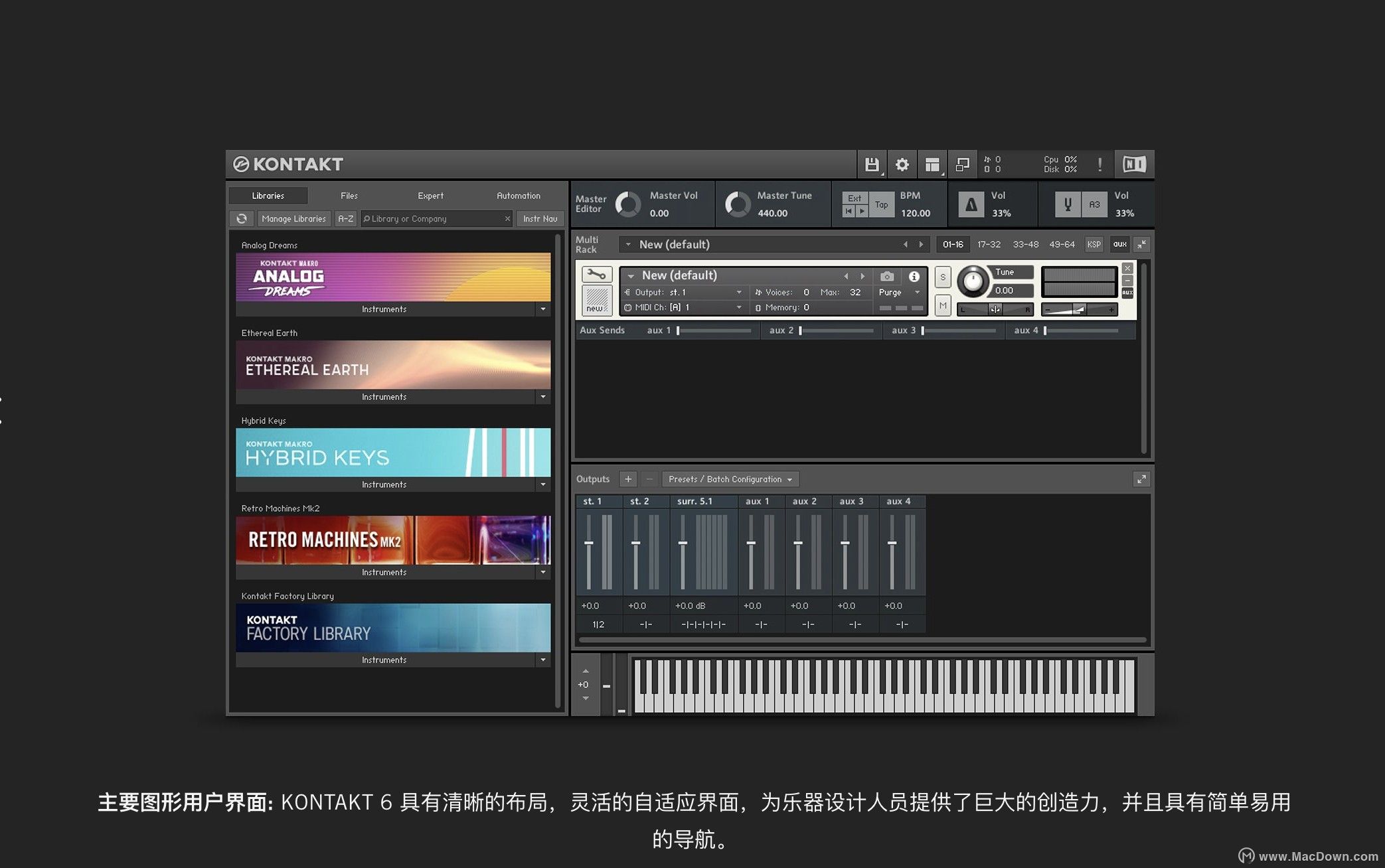Toggle the instrument AUX button on right edge
Image resolution: width=1385 pixels, height=868 pixels.
(1127, 293)
